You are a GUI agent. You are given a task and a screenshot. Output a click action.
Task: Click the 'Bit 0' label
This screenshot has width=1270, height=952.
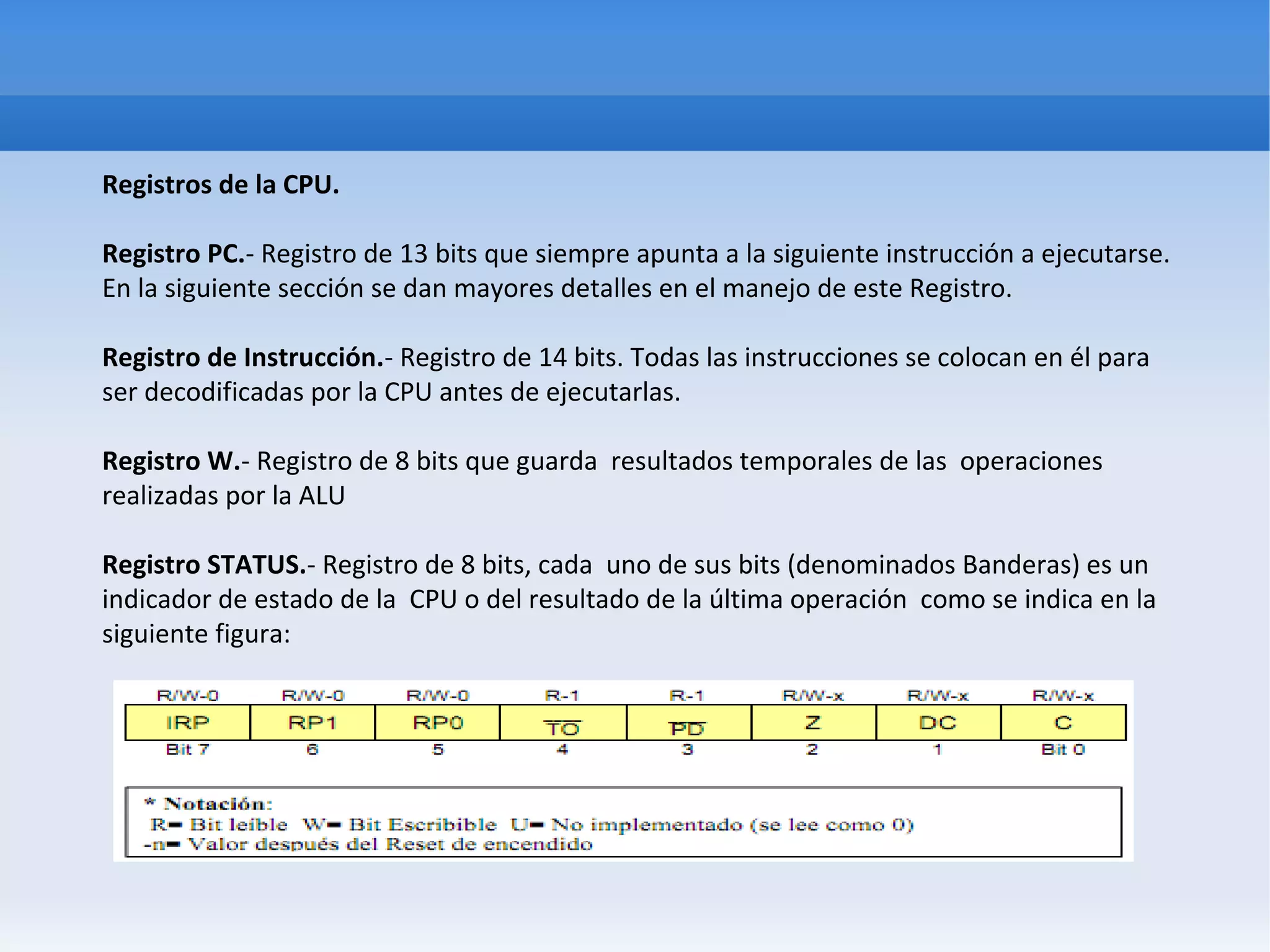[1063, 749]
